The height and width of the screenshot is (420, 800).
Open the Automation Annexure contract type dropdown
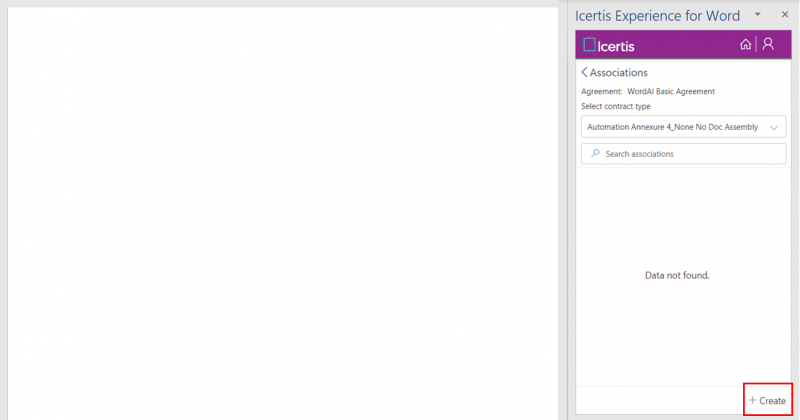[x=672, y=127]
